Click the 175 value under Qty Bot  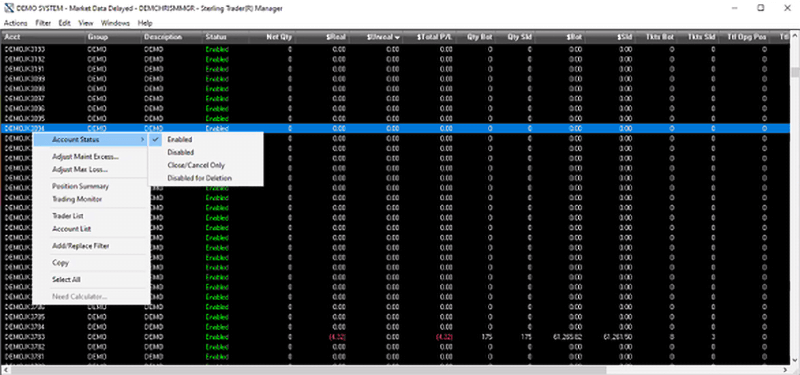click(487, 337)
